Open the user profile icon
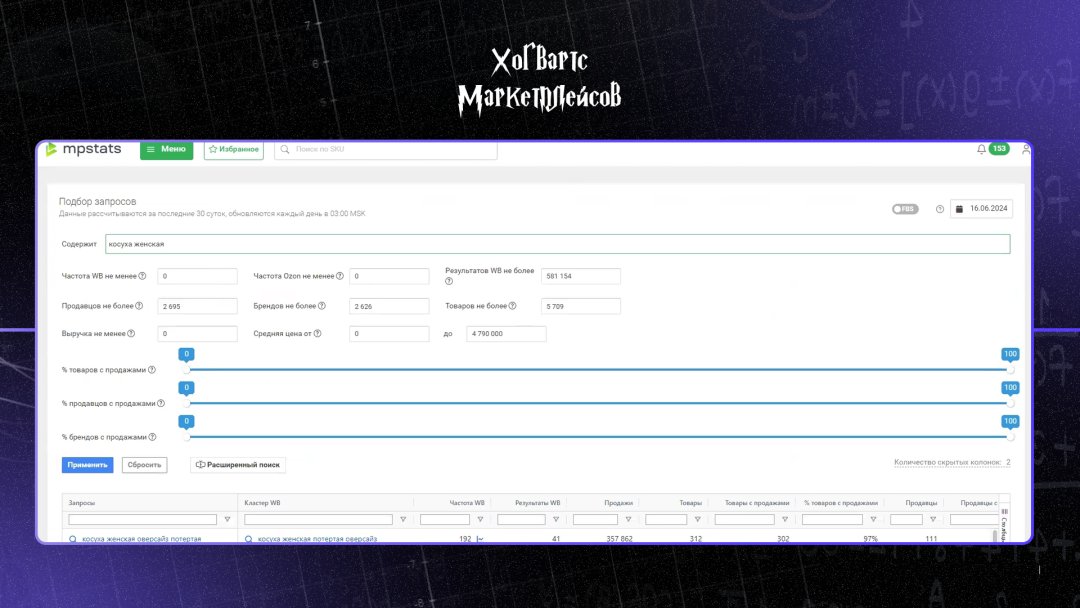Screen dimensions: 1080x608 [1025, 149]
